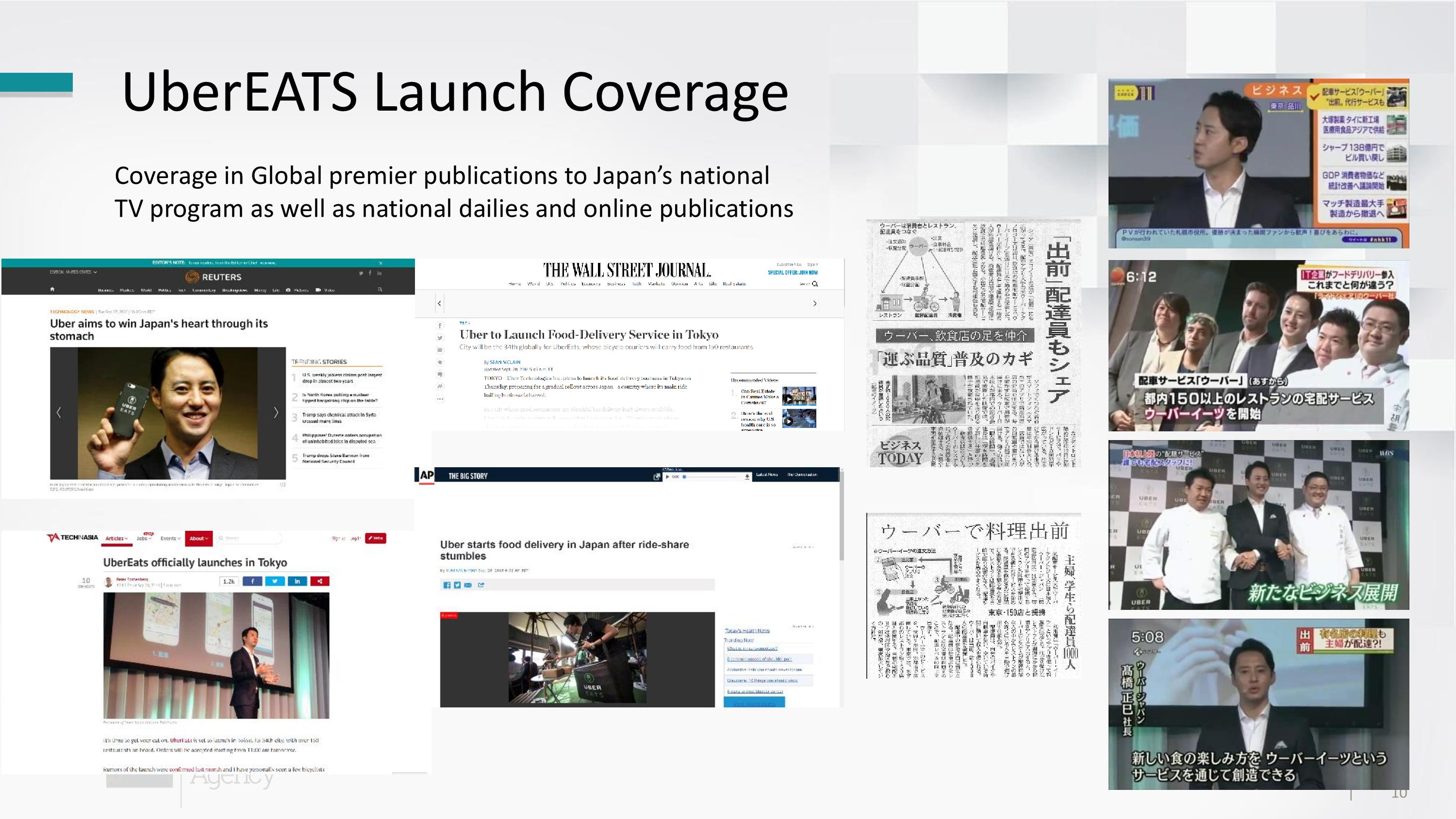Go to next Reuters slideshow photo
Viewport: 1456px width, 819px height.
pos(276,412)
